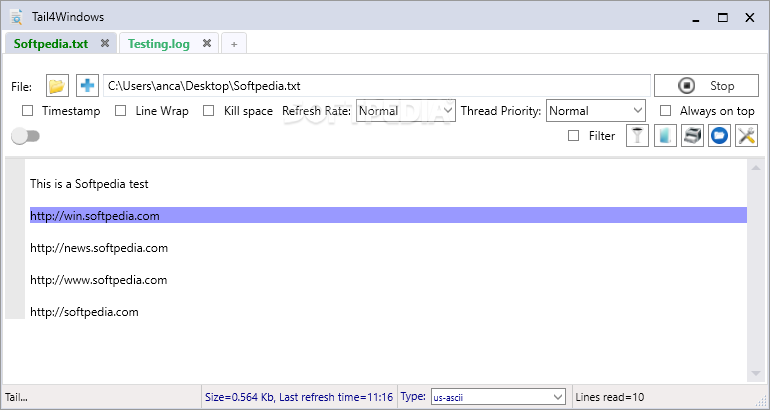Click the scrollbar down arrow
Screen dimensions: 770x410
coord(756,374)
